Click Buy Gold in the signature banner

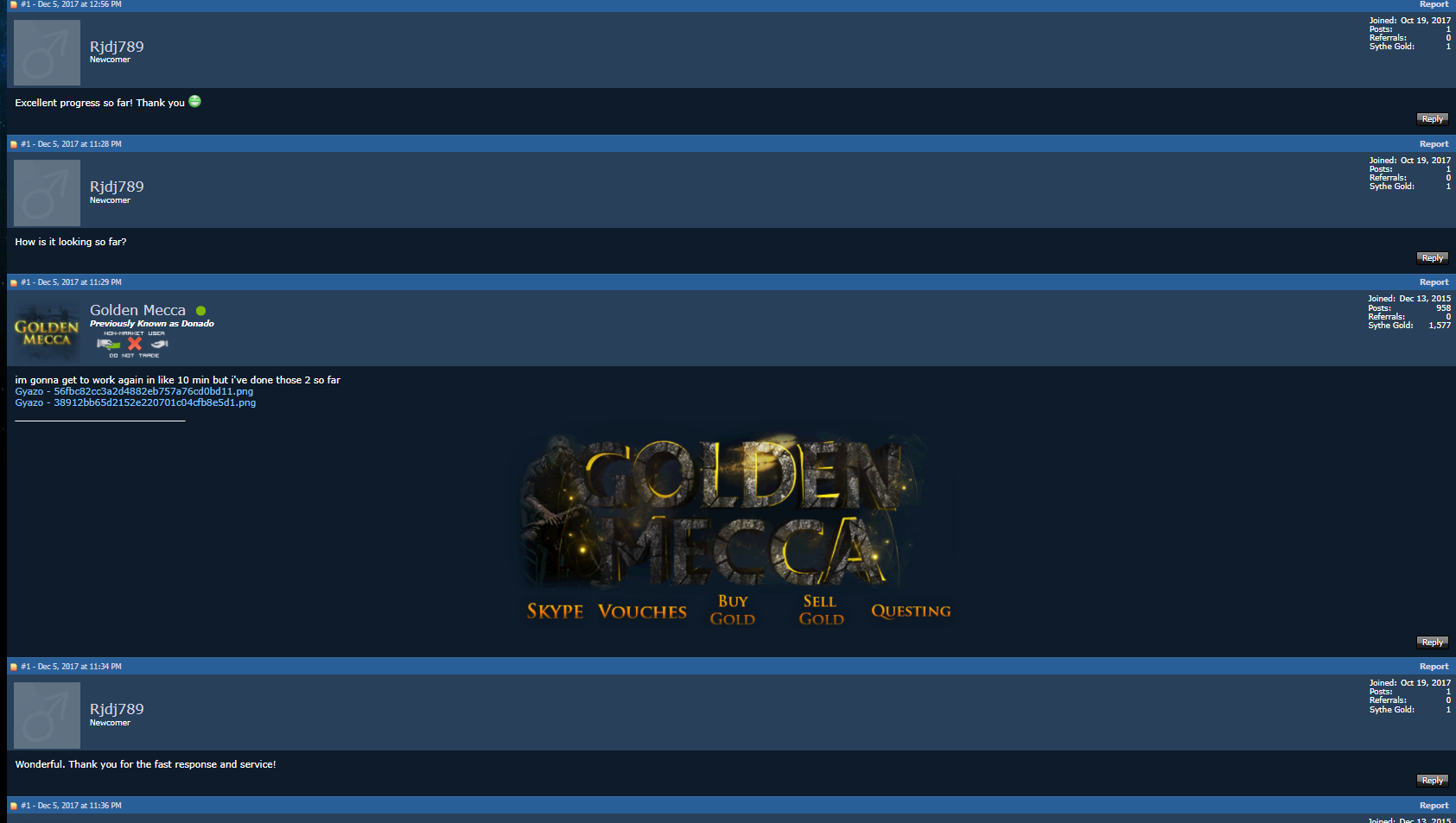pos(733,610)
